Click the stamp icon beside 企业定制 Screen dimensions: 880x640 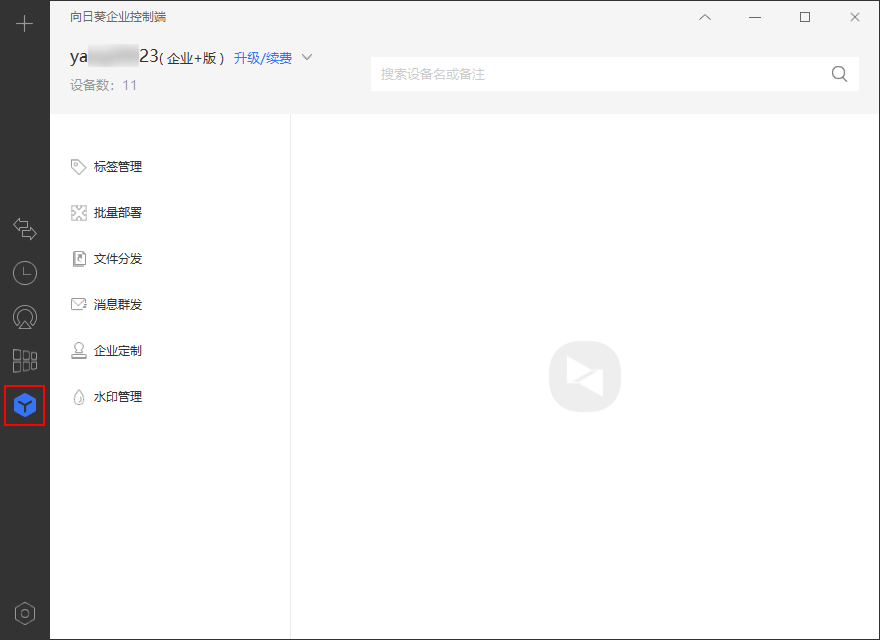79,351
